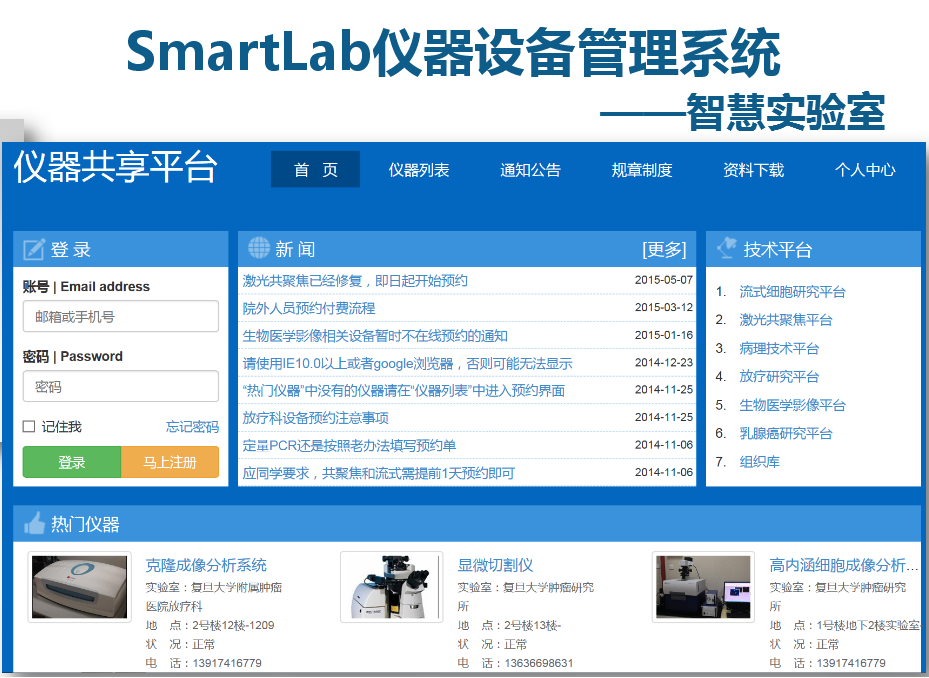Open 激光共聚焦平台 platform link
929x678 pixels.
click(x=786, y=320)
